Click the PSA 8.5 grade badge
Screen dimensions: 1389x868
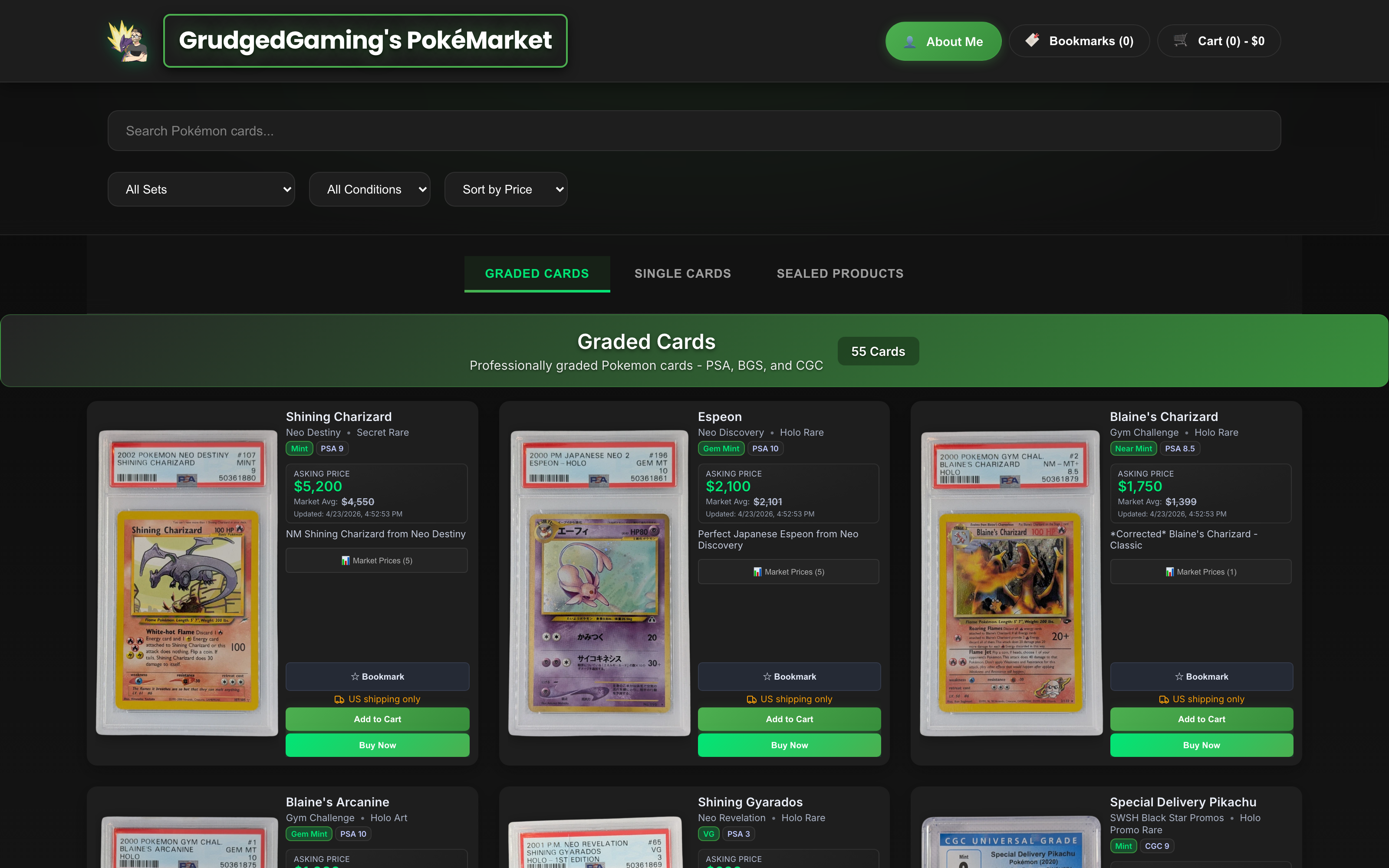(x=1179, y=448)
